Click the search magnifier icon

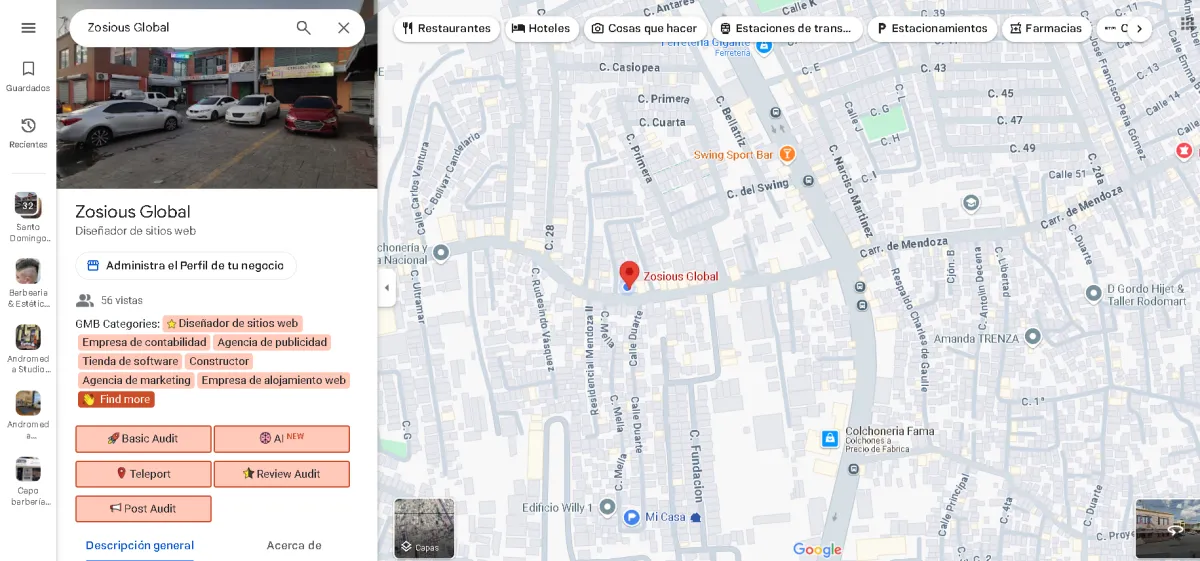304,28
